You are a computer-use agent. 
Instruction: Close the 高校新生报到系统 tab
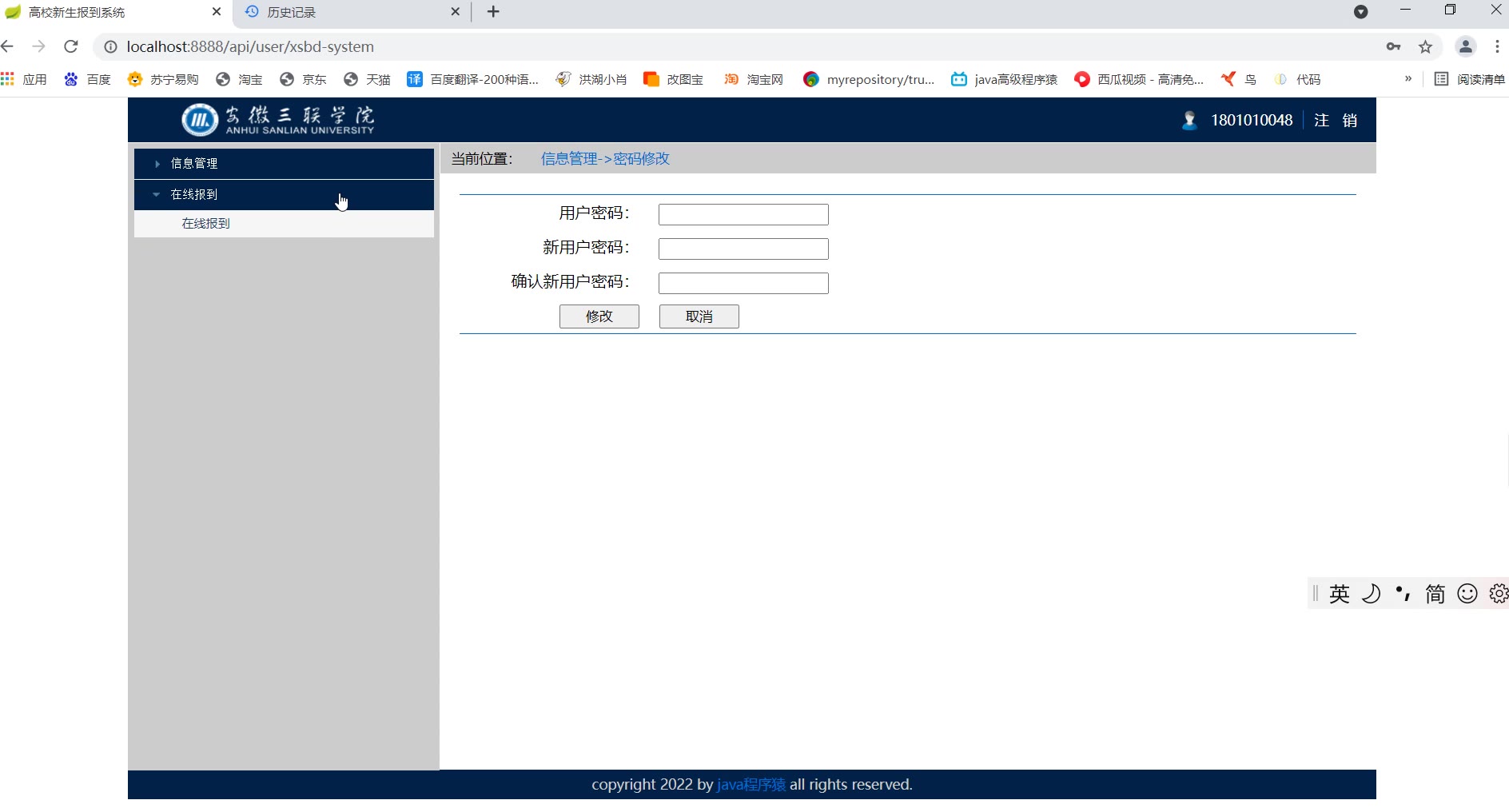(217, 12)
